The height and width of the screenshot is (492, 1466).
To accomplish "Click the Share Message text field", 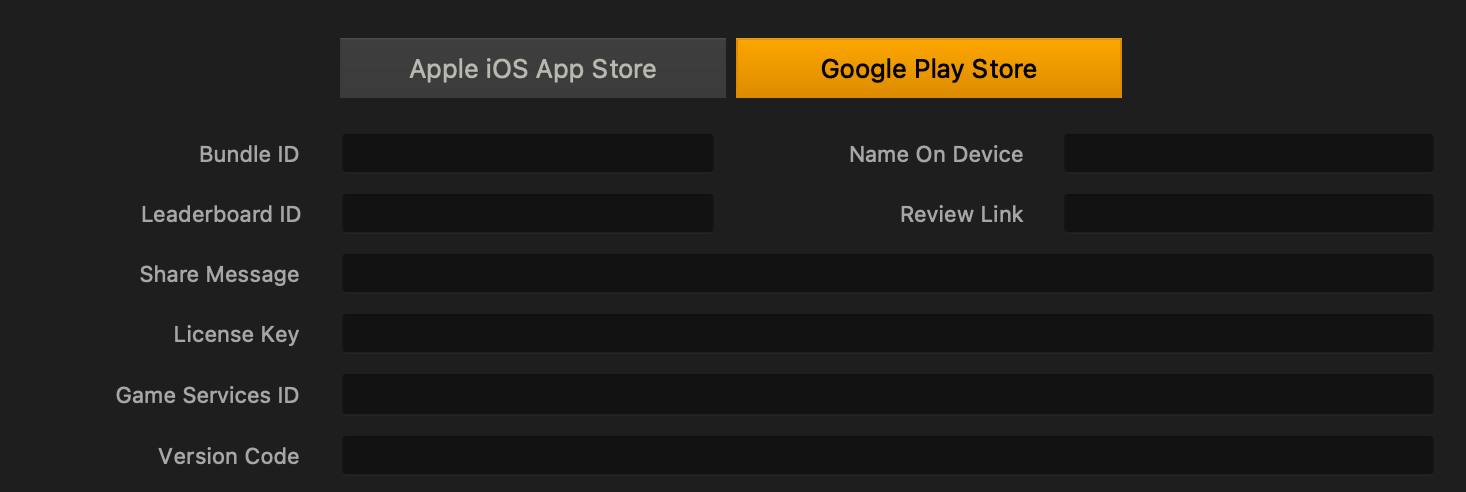I will pyautogui.click(x=888, y=274).
